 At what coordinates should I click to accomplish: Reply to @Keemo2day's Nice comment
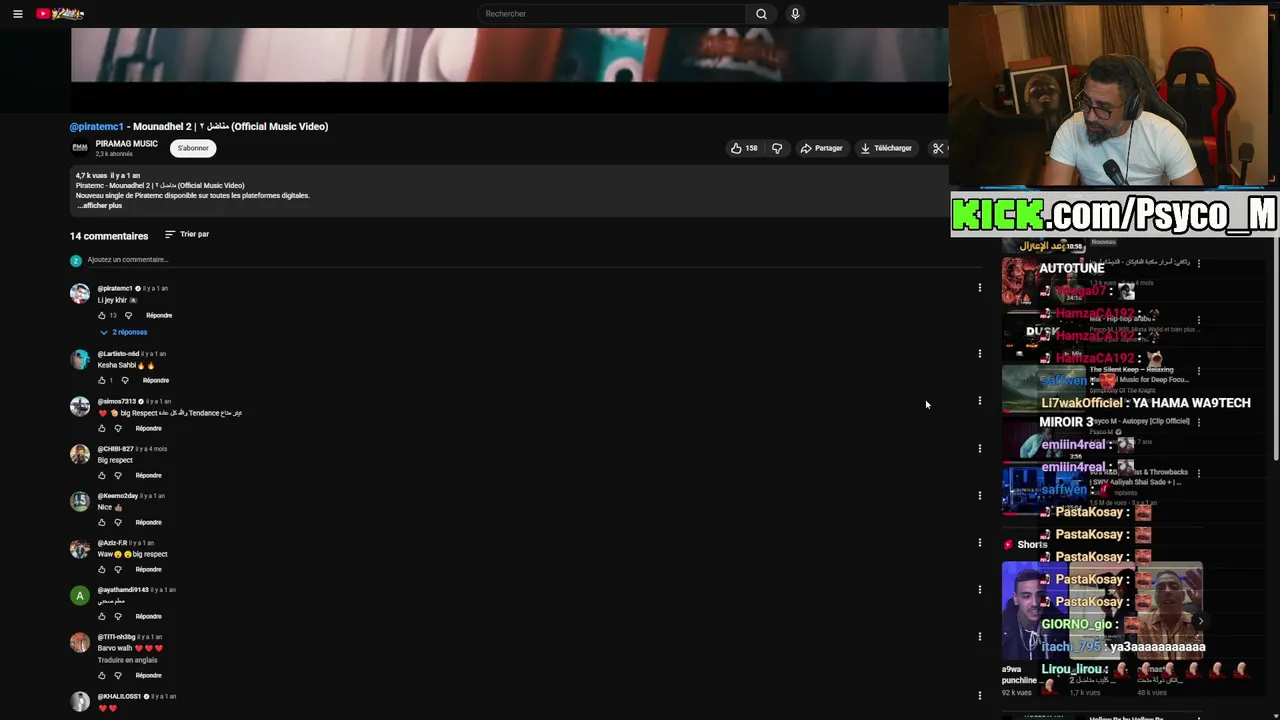pyautogui.click(x=148, y=522)
